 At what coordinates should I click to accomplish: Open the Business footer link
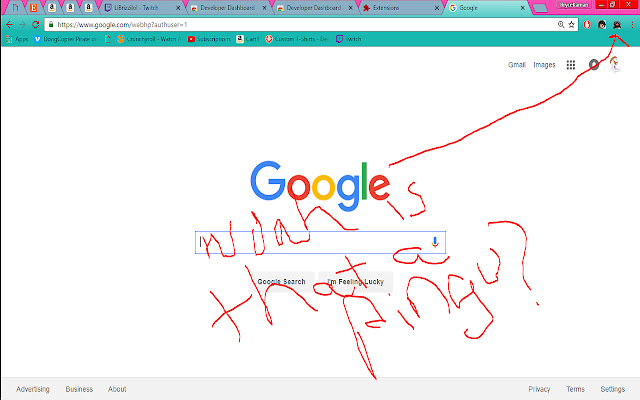point(79,389)
